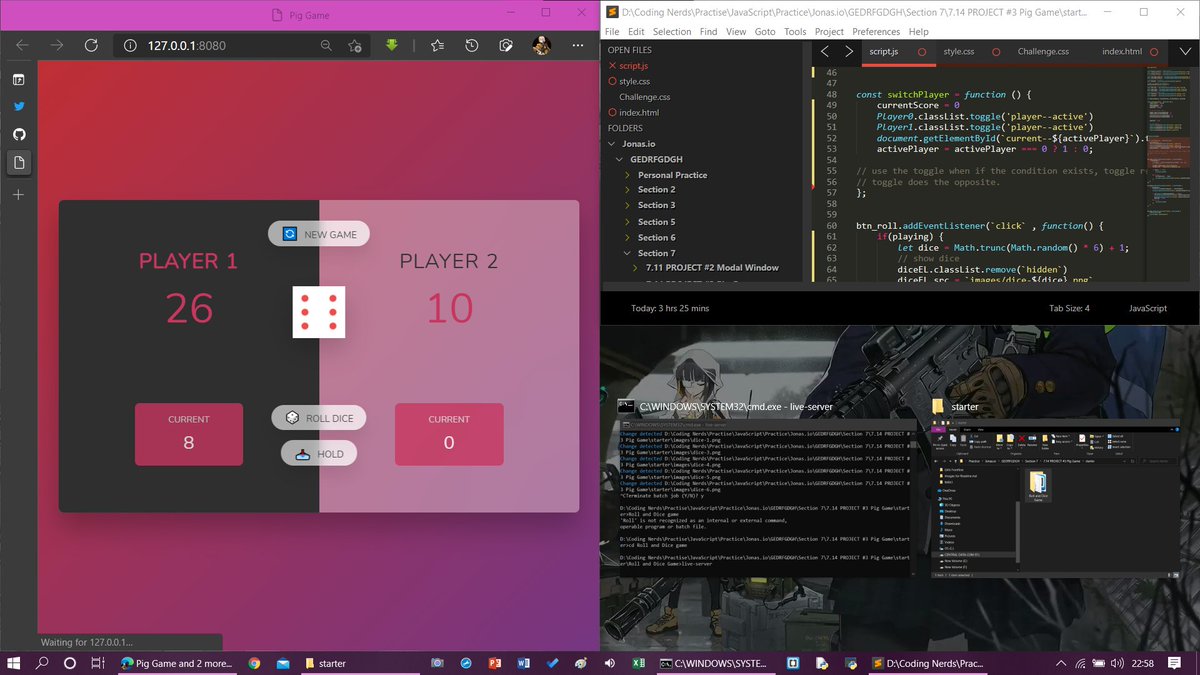Open browsing history from the toolbar
This screenshot has width=1200, height=675.
click(x=471, y=45)
